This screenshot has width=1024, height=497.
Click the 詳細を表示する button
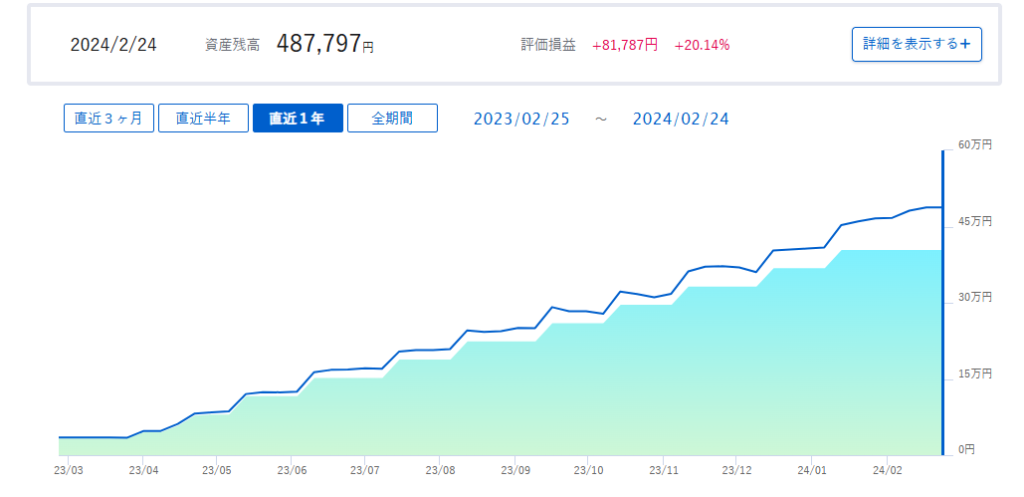(x=916, y=44)
